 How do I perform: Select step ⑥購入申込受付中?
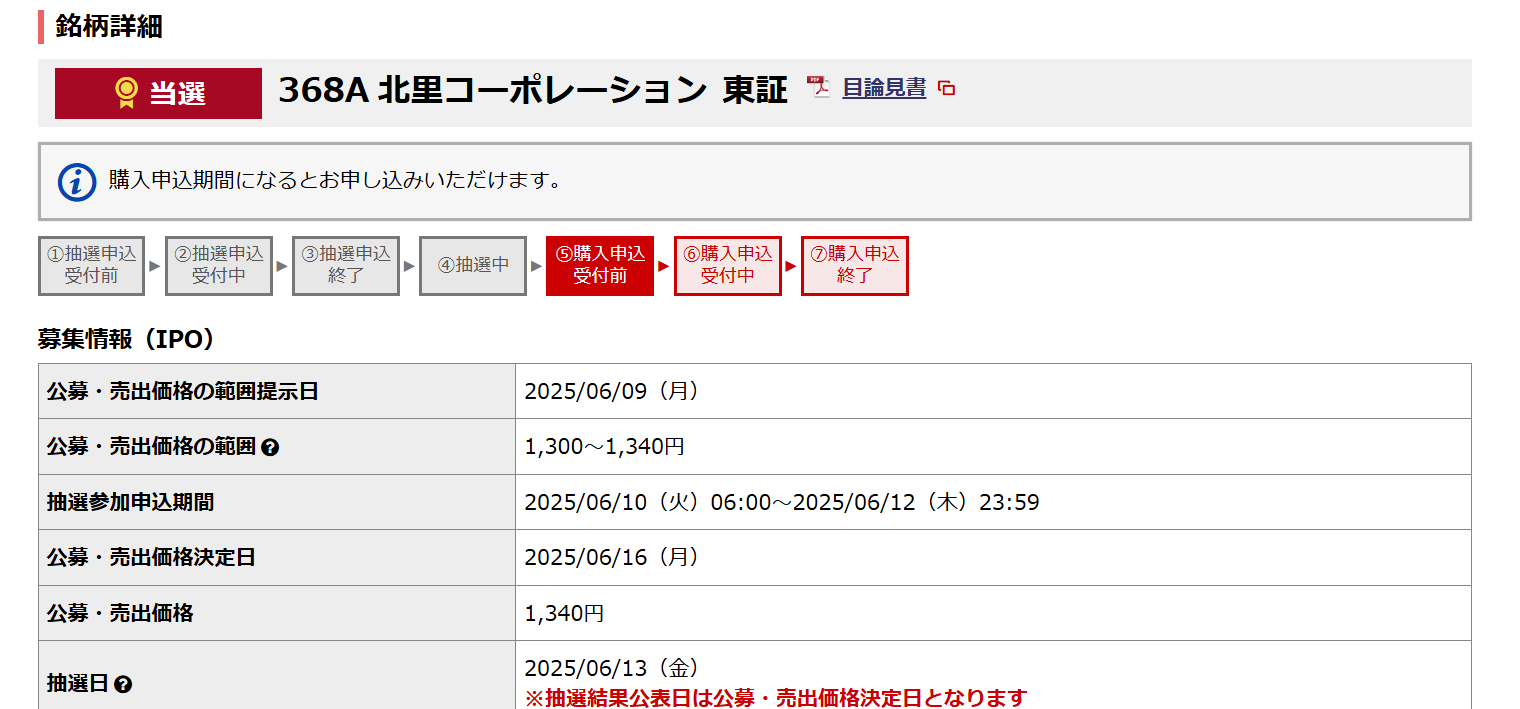coord(727,266)
